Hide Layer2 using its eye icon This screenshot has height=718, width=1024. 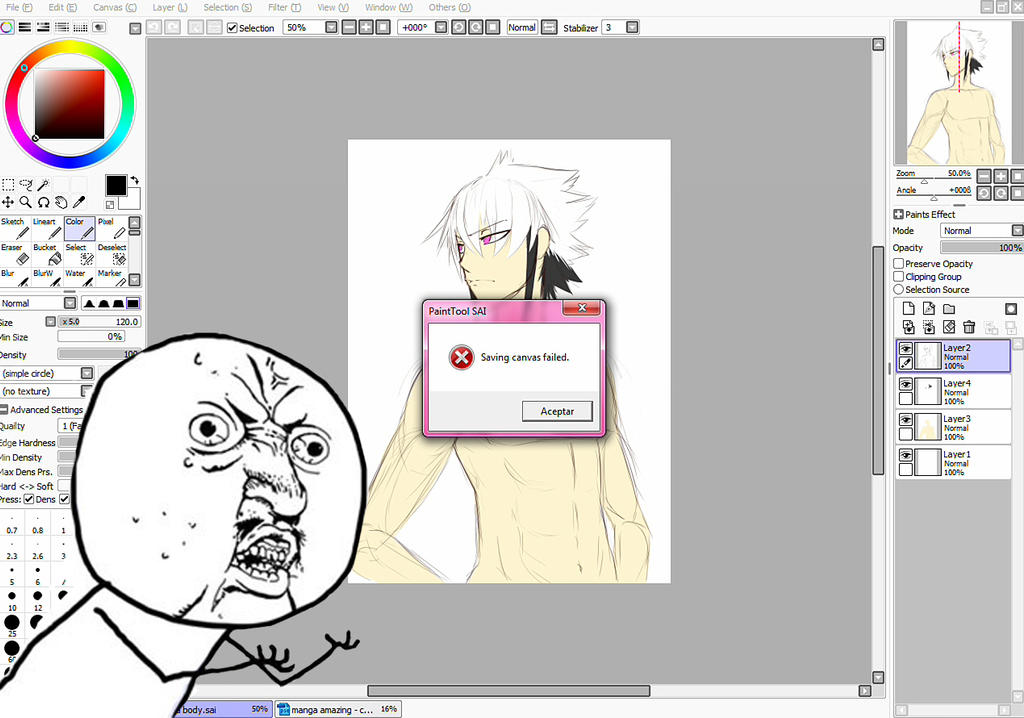906,348
